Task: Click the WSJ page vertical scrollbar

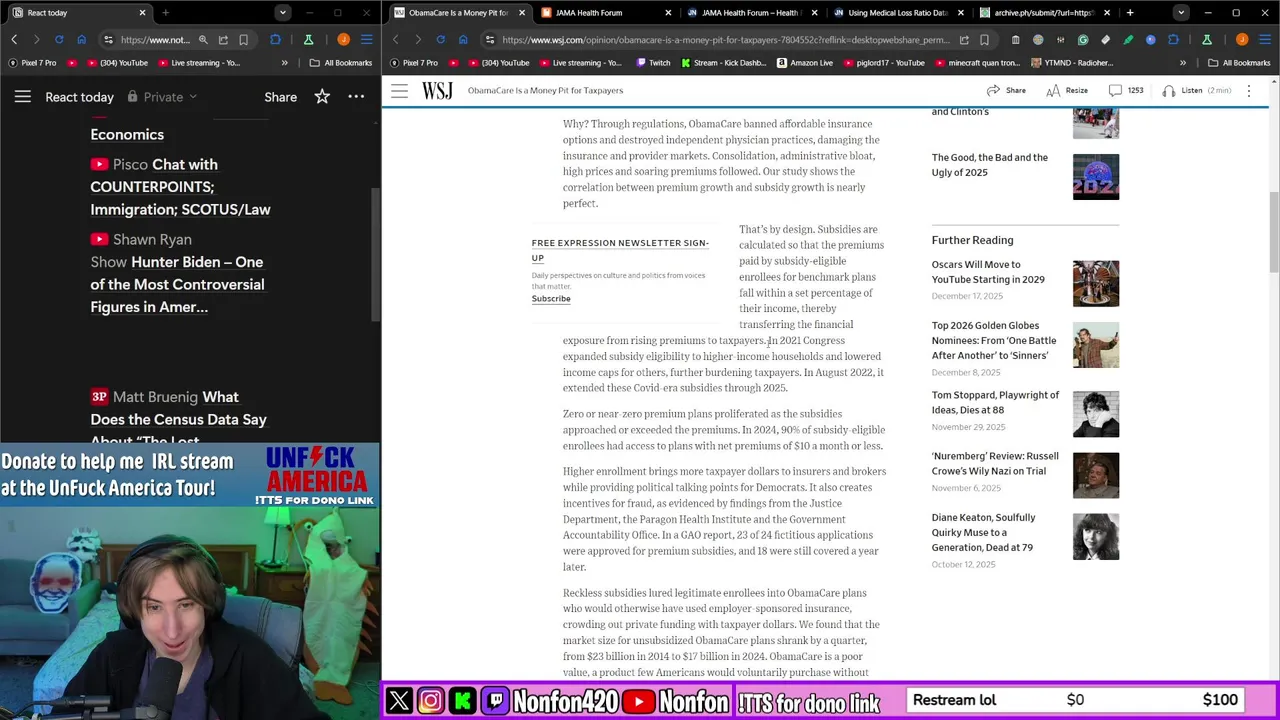Action: click(x=1274, y=232)
